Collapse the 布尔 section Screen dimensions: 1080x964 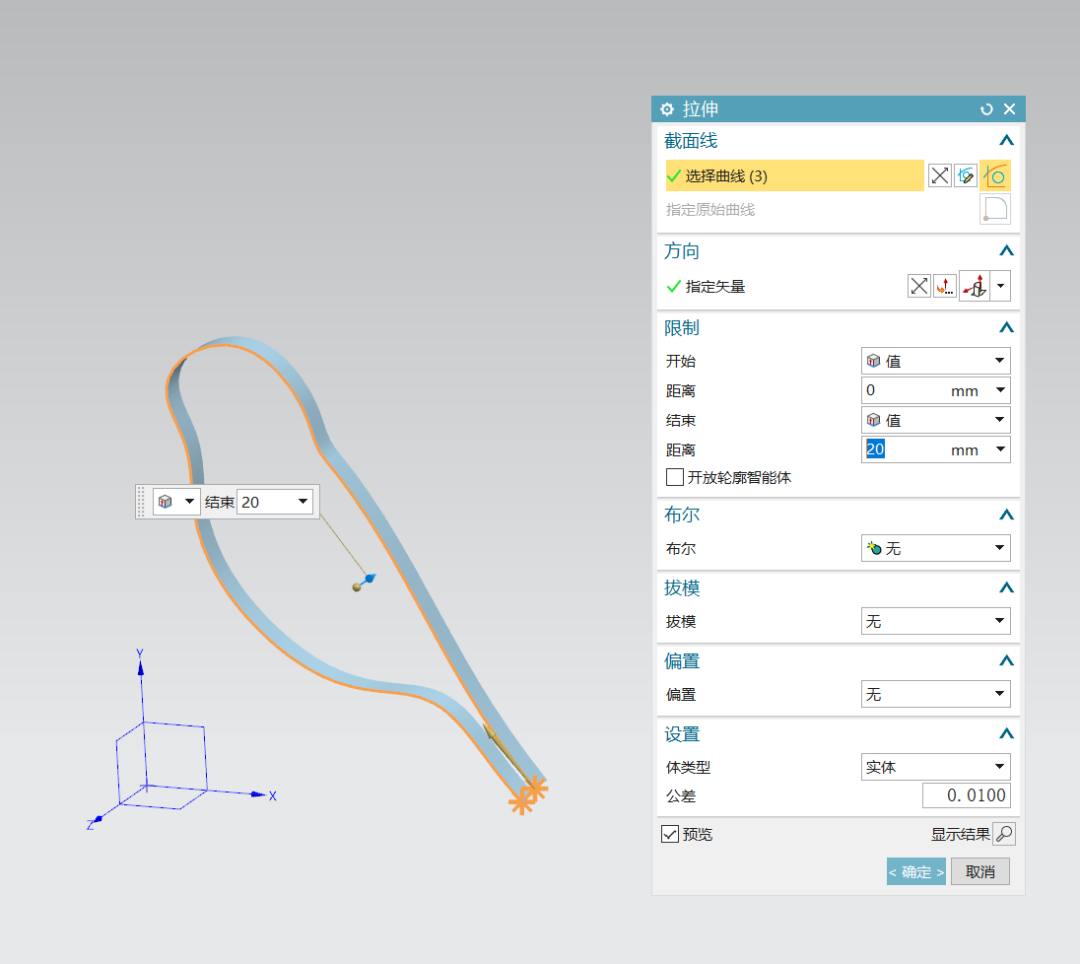[x=1006, y=515]
